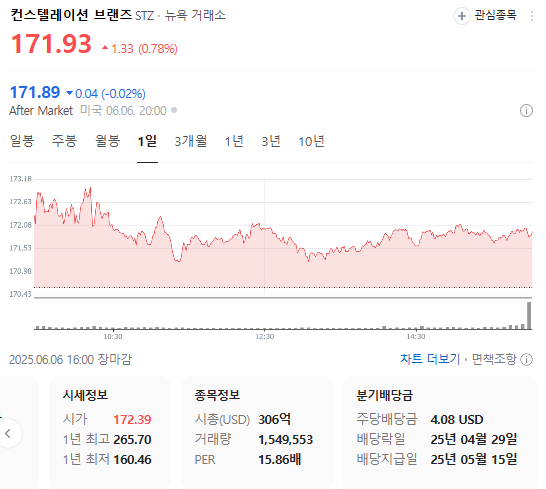Click the STZ ticker symbol text
Screen dimensions: 546x489
(145, 16)
